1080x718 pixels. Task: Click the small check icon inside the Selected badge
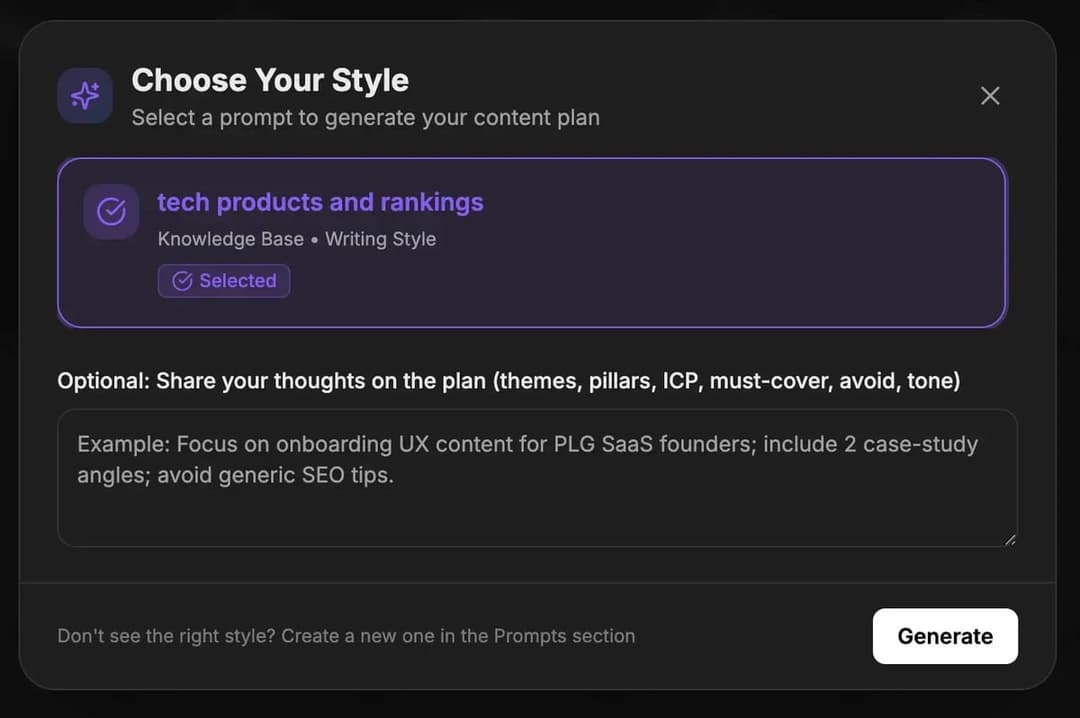[182, 281]
